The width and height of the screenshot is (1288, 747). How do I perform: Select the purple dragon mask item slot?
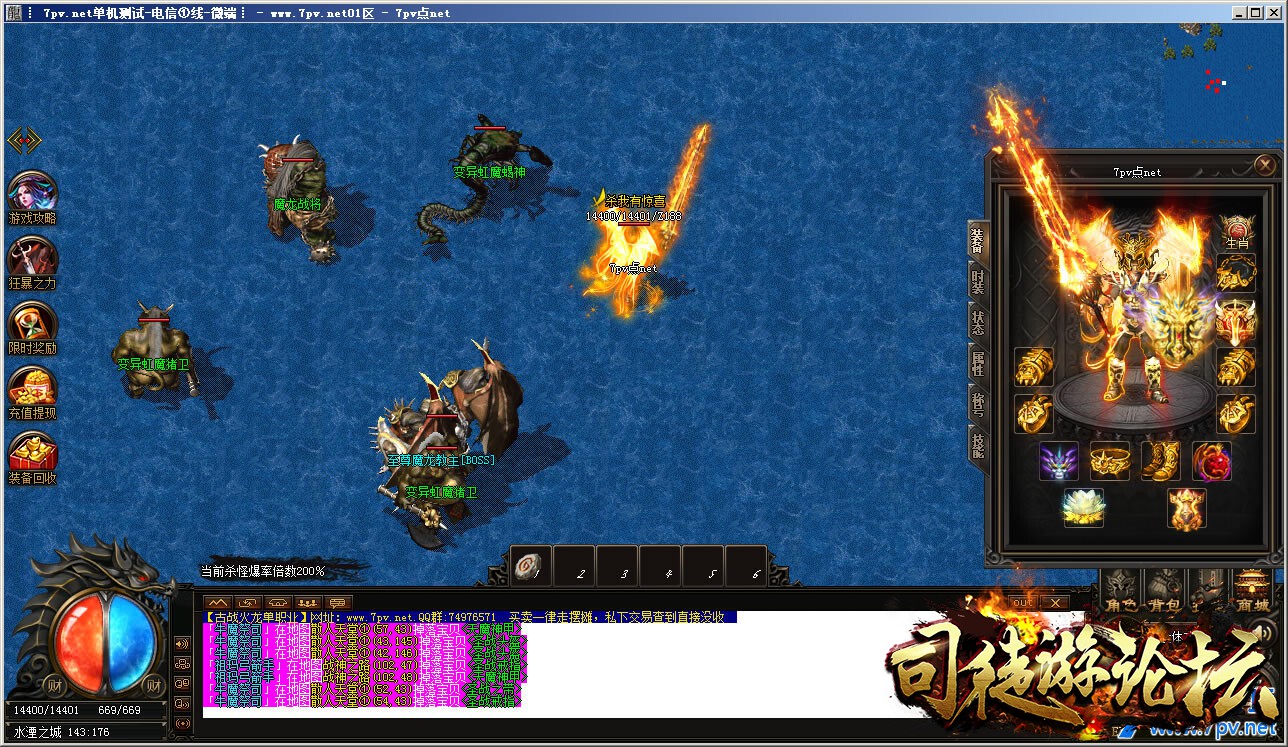click(x=1059, y=461)
